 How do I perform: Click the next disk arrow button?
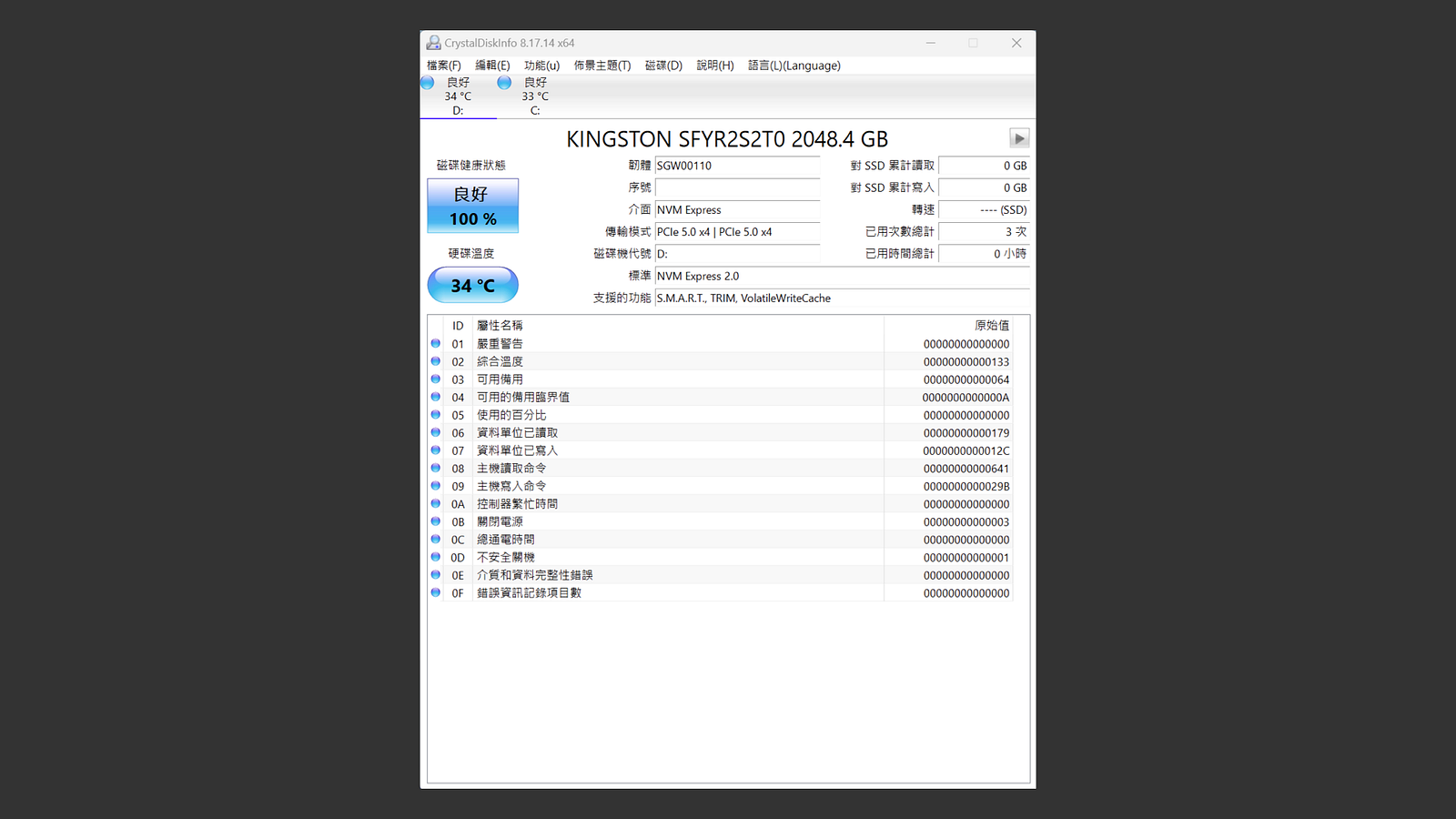click(1019, 138)
